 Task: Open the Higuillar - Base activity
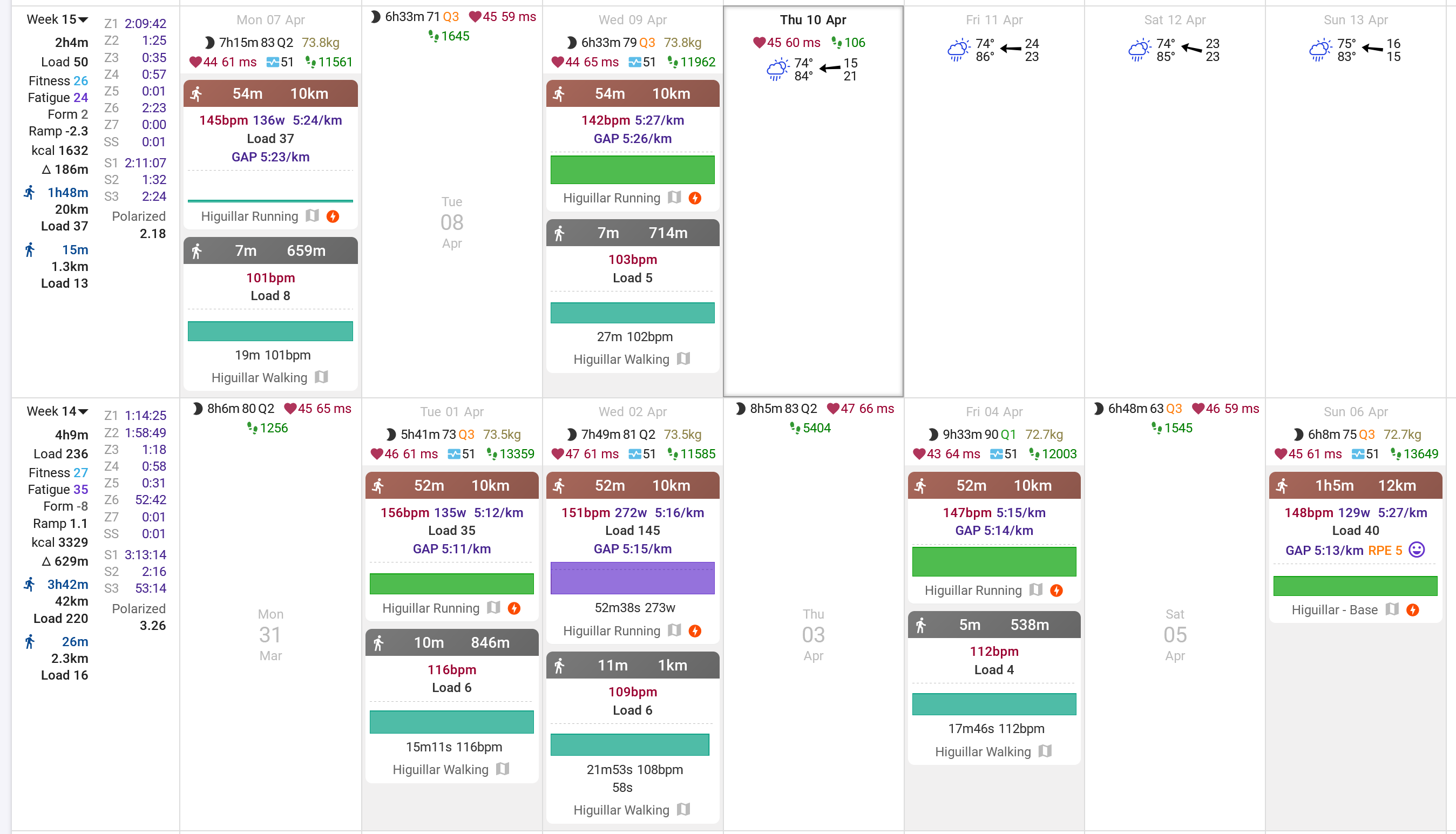pos(1334,610)
